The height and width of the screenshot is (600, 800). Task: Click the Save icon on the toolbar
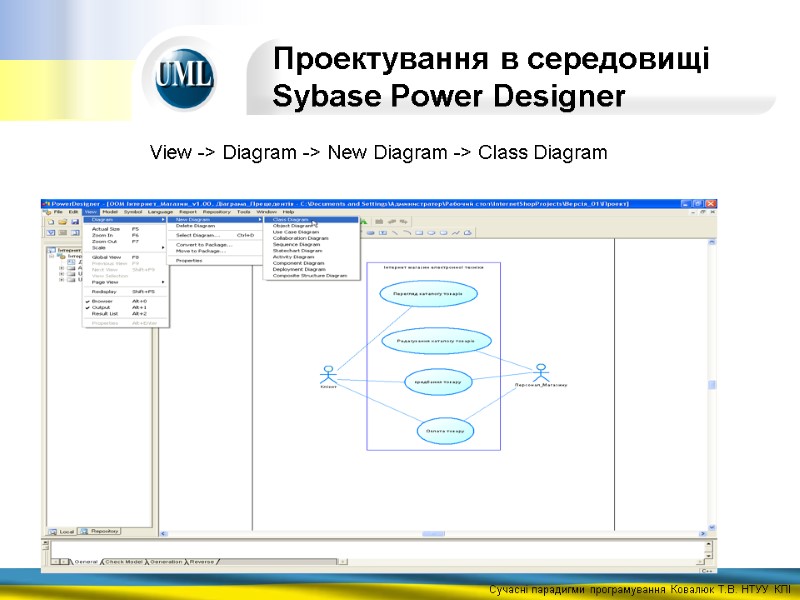[x=76, y=222]
